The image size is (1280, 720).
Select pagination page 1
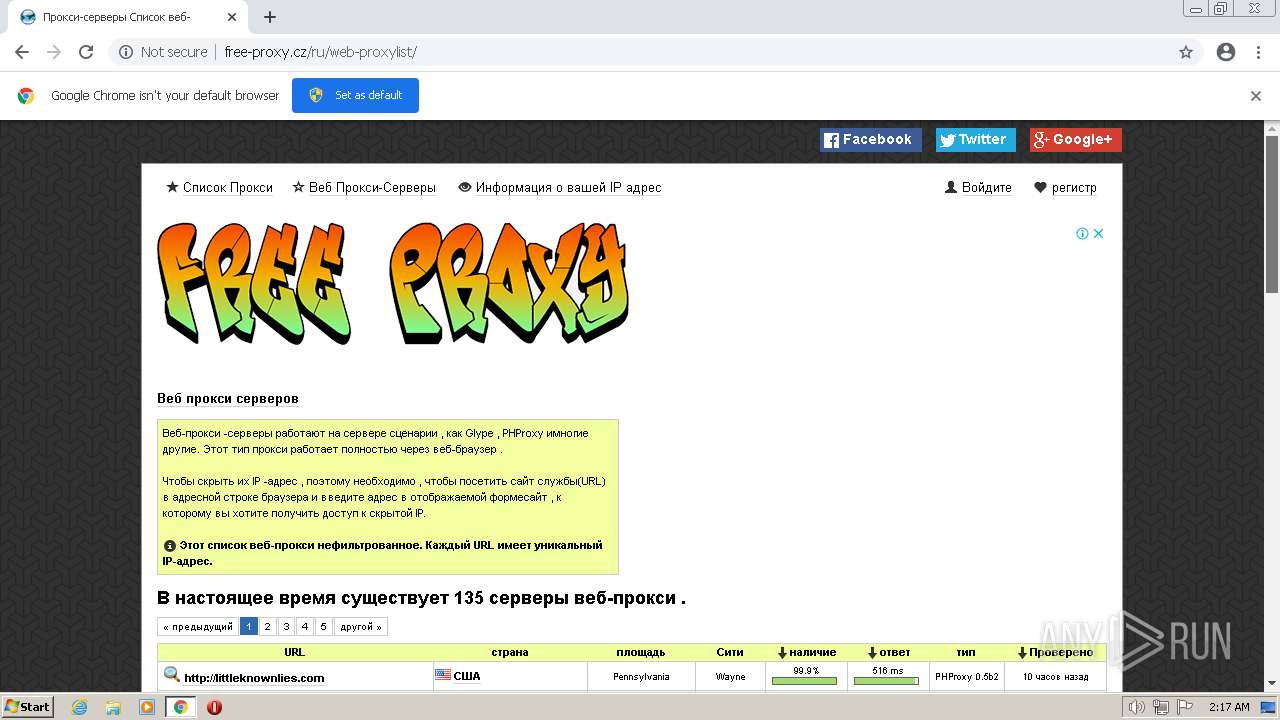(249, 627)
